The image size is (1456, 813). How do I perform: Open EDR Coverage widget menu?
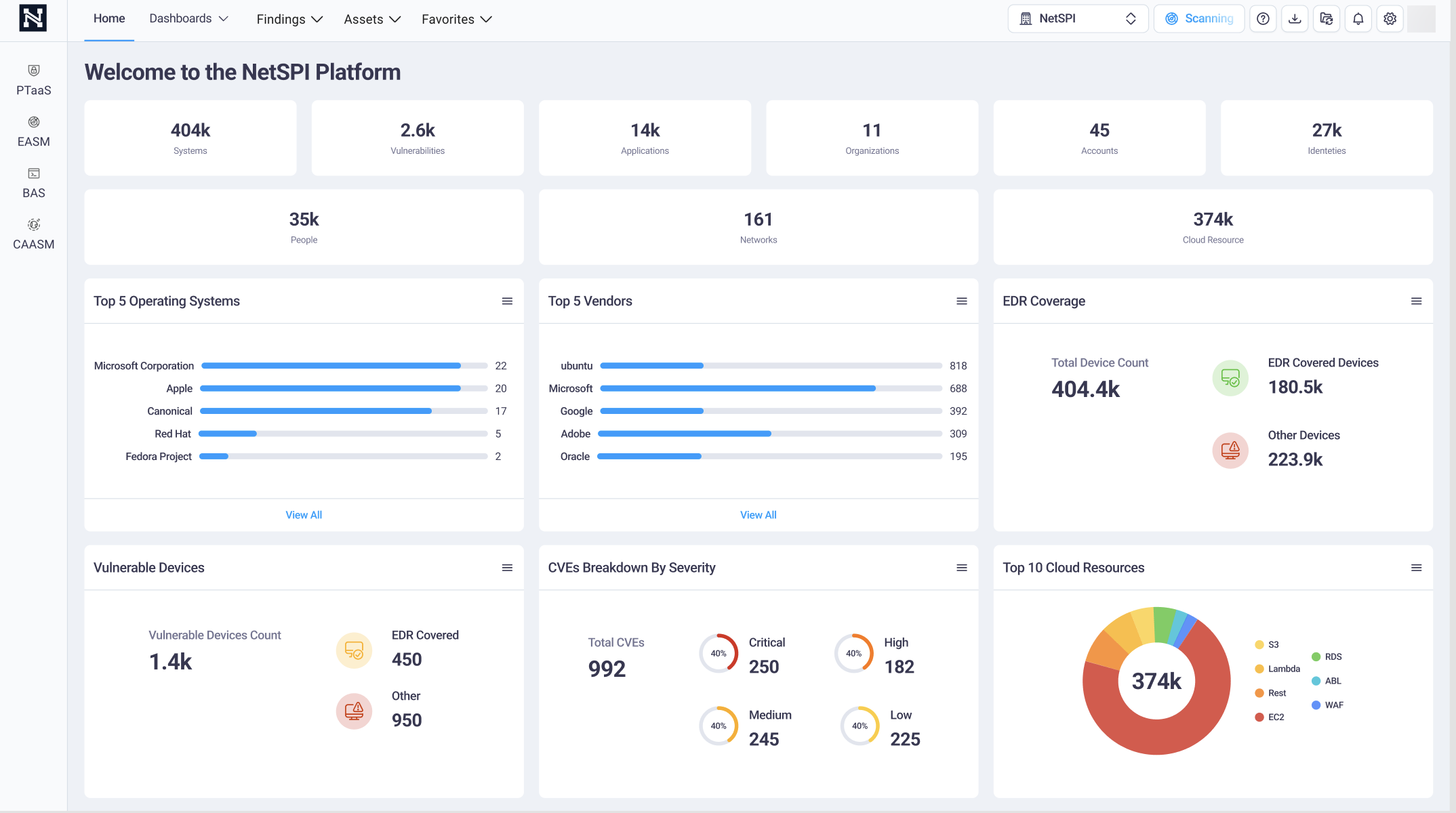[x=1417, y=301]
